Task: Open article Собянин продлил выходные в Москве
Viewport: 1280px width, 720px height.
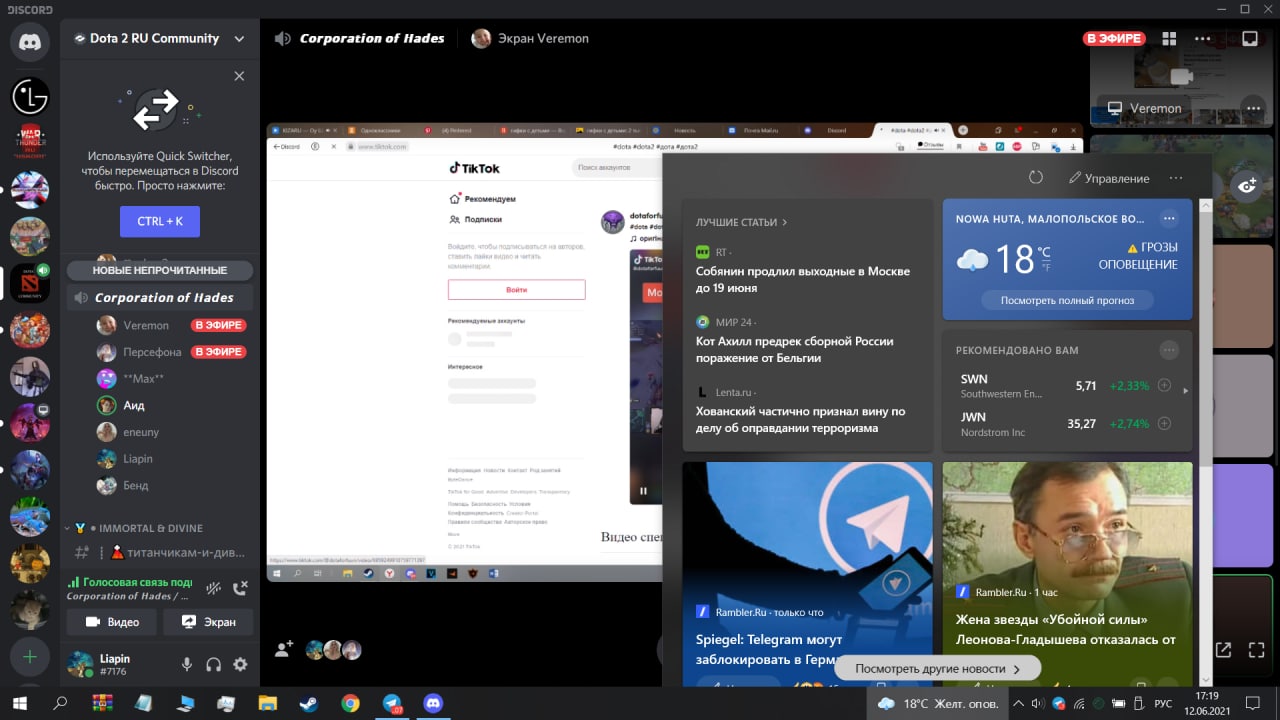Action: click(x=803, y=280)
